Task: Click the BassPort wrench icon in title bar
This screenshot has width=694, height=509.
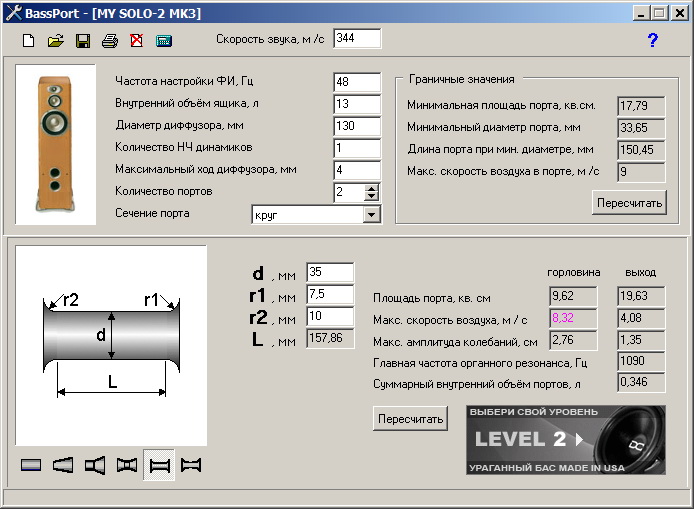Action: (13, 13)
